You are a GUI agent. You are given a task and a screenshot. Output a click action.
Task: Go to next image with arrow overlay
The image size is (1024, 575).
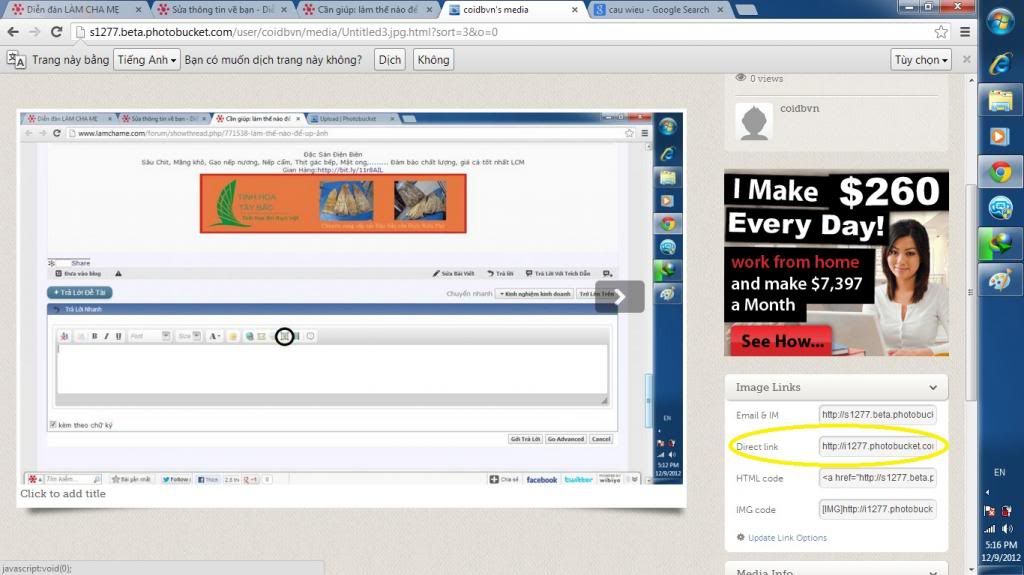click(x=619, y=296)
